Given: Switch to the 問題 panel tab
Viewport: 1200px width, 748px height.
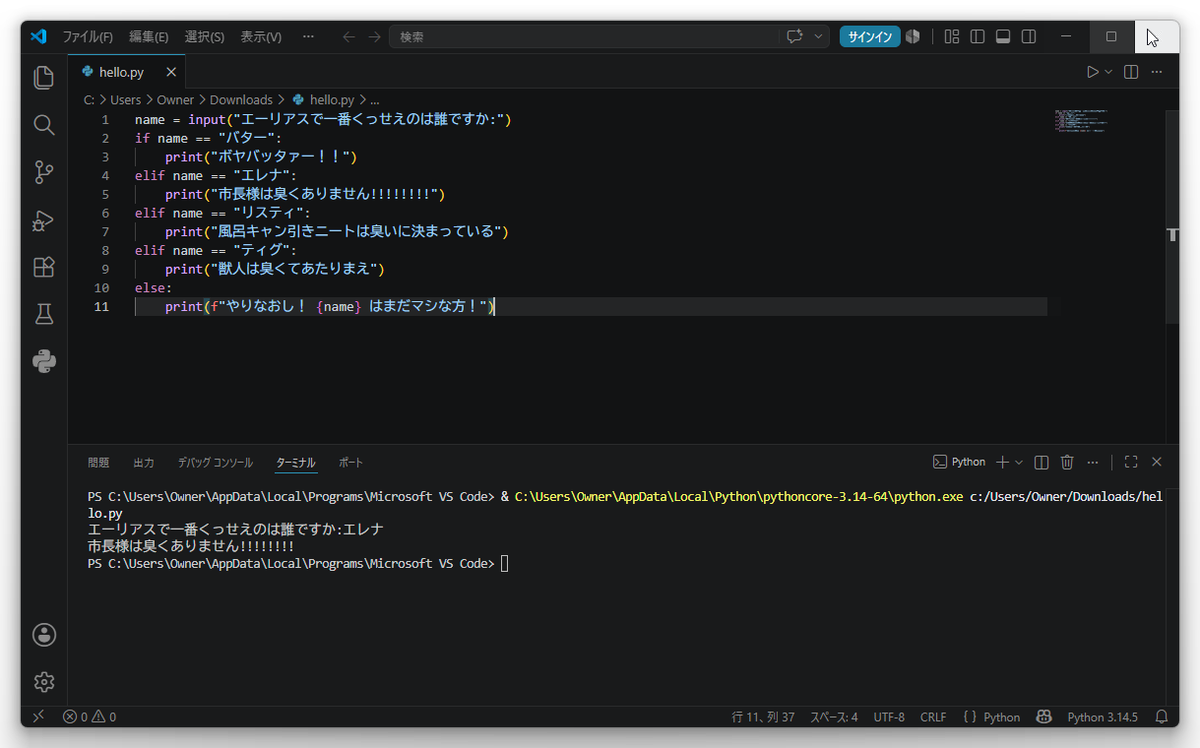Looking at the screenshot, I should 98,462.
